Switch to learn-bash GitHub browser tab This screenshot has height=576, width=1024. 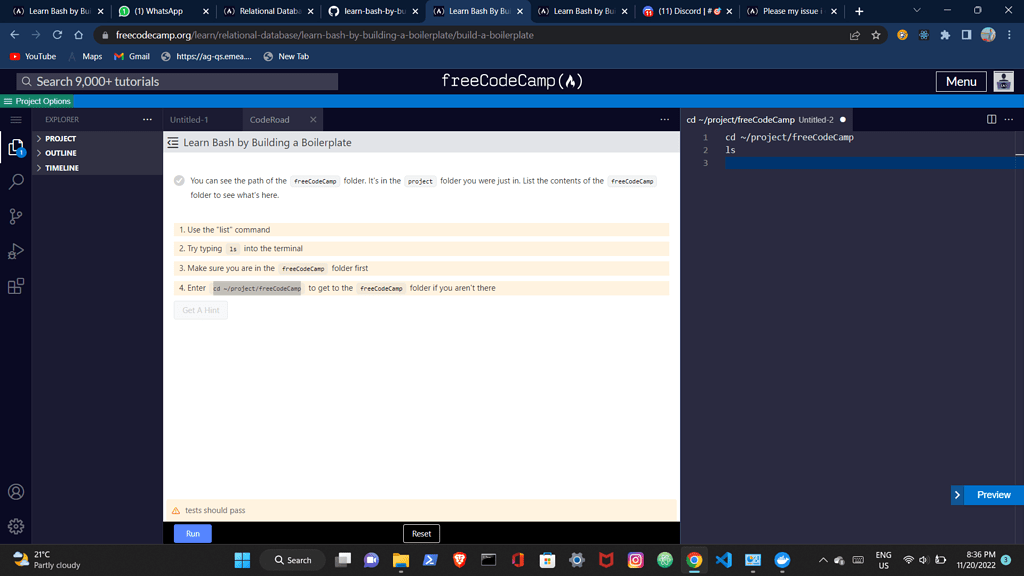coord(373,11)
